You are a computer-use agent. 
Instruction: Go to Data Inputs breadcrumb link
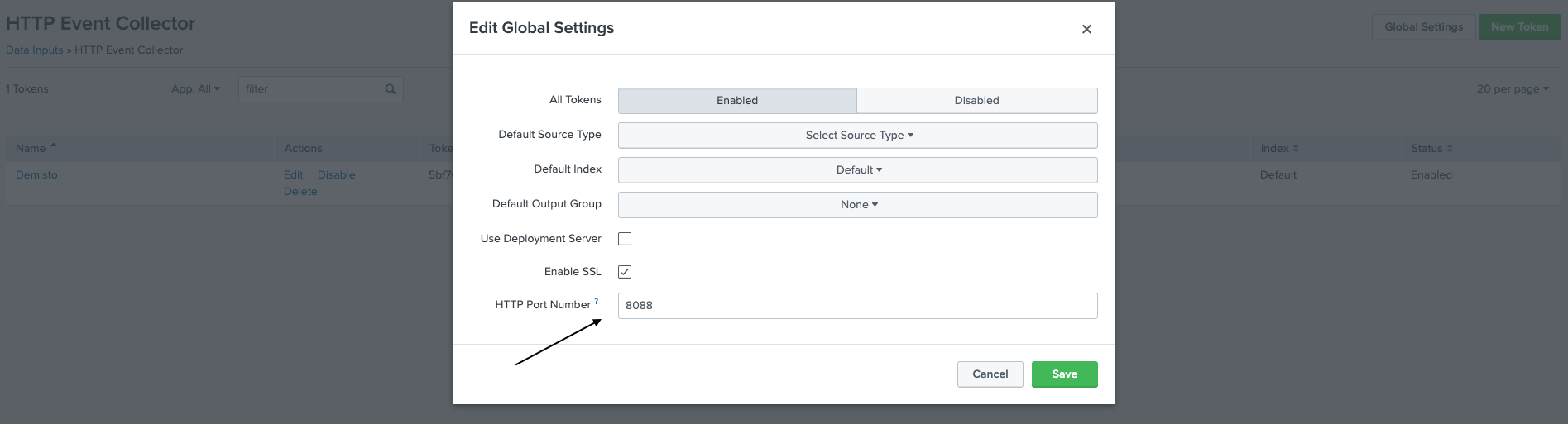pyautogui.click(x=35, y=50)
